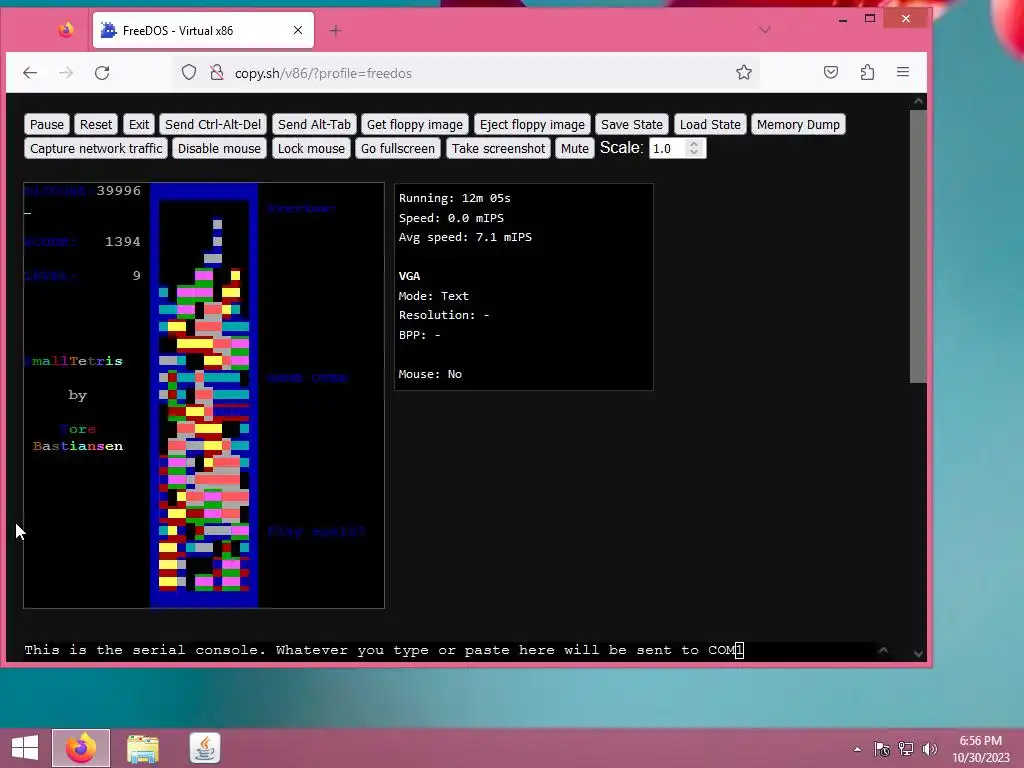Open the Extensions puzzle icon
The height and width of the screenshot is (768, 1024).
(867, 72)
